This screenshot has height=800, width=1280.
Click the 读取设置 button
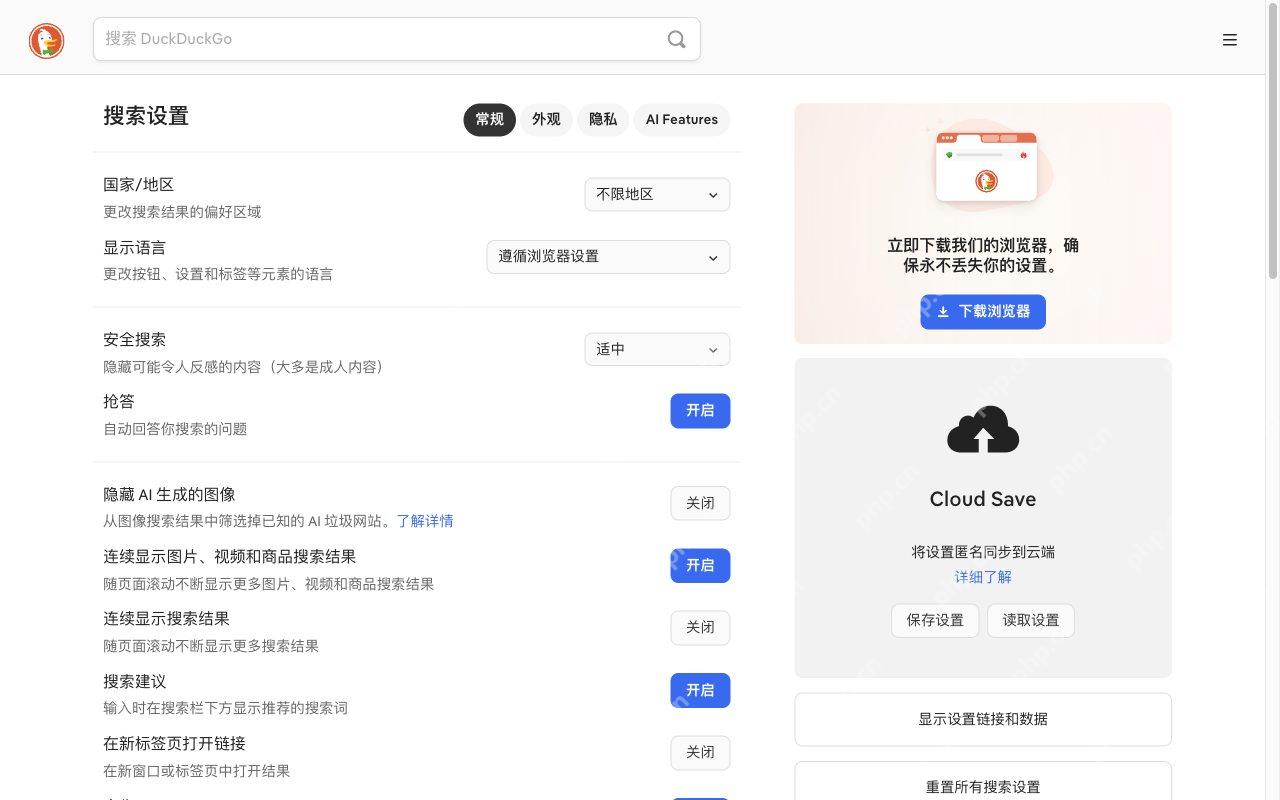point(1031,620)
